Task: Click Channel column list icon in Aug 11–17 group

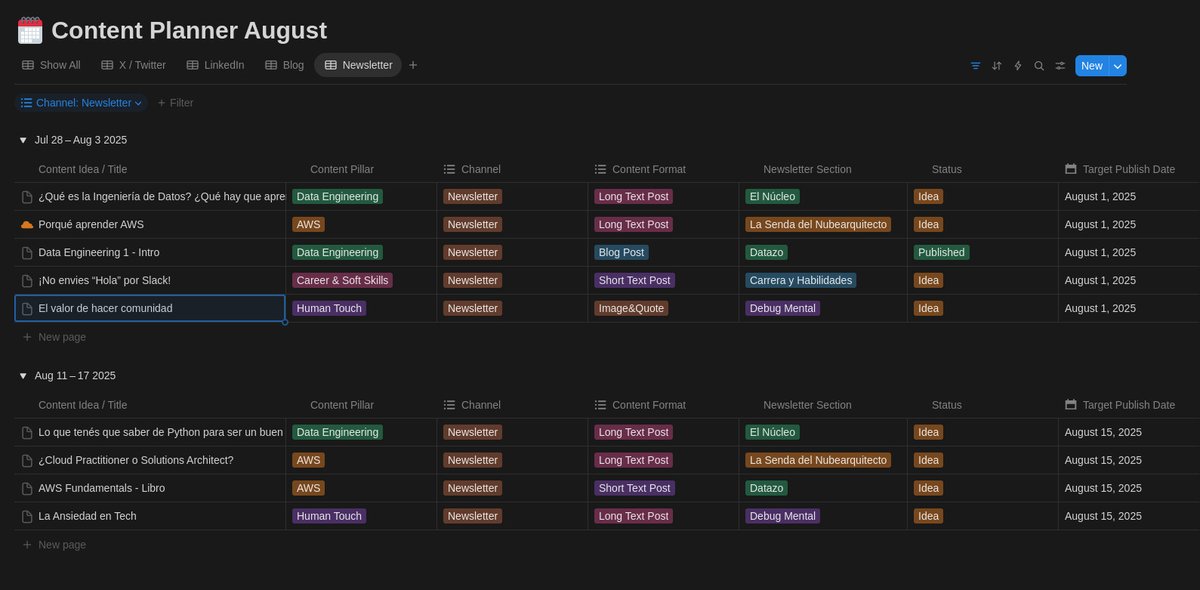Action: 450,406
